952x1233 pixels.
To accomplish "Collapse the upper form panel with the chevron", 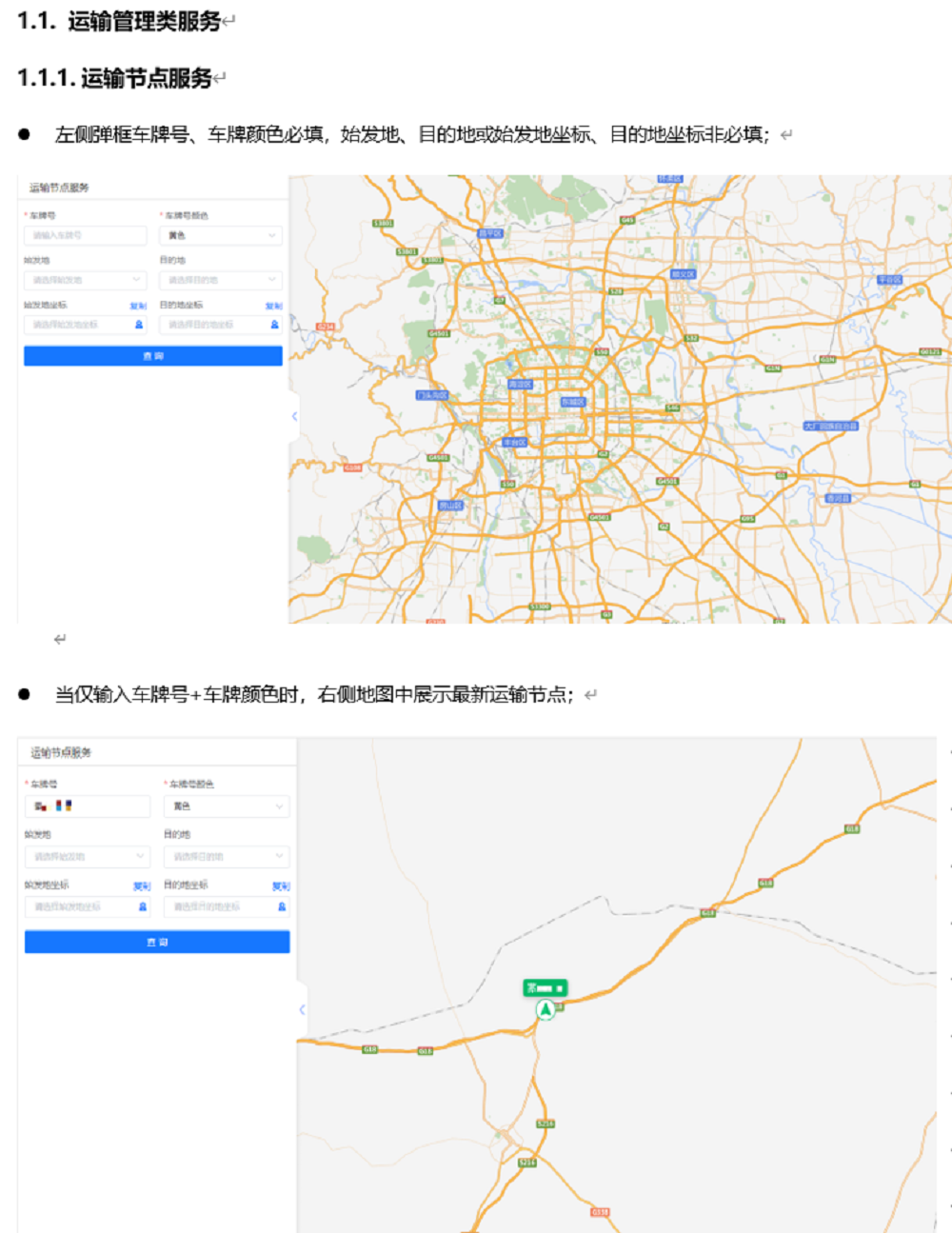I will pos(294,416).
